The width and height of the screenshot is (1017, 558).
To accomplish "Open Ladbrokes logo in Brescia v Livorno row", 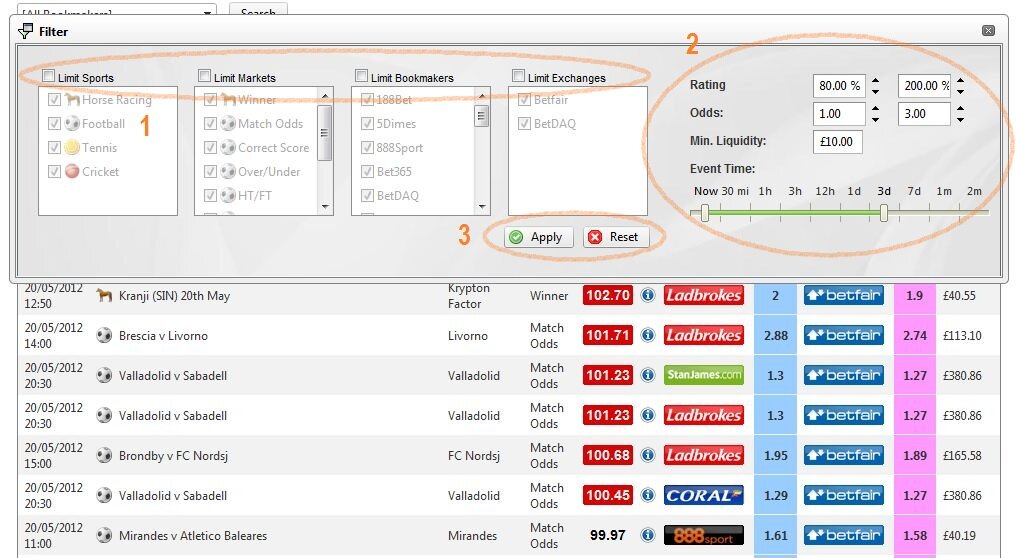I will (x=704, y=335).
